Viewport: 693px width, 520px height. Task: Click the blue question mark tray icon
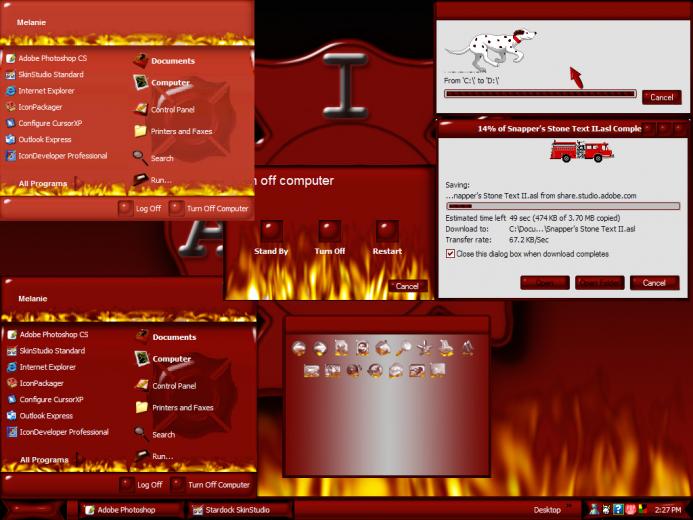coord(618,509)
